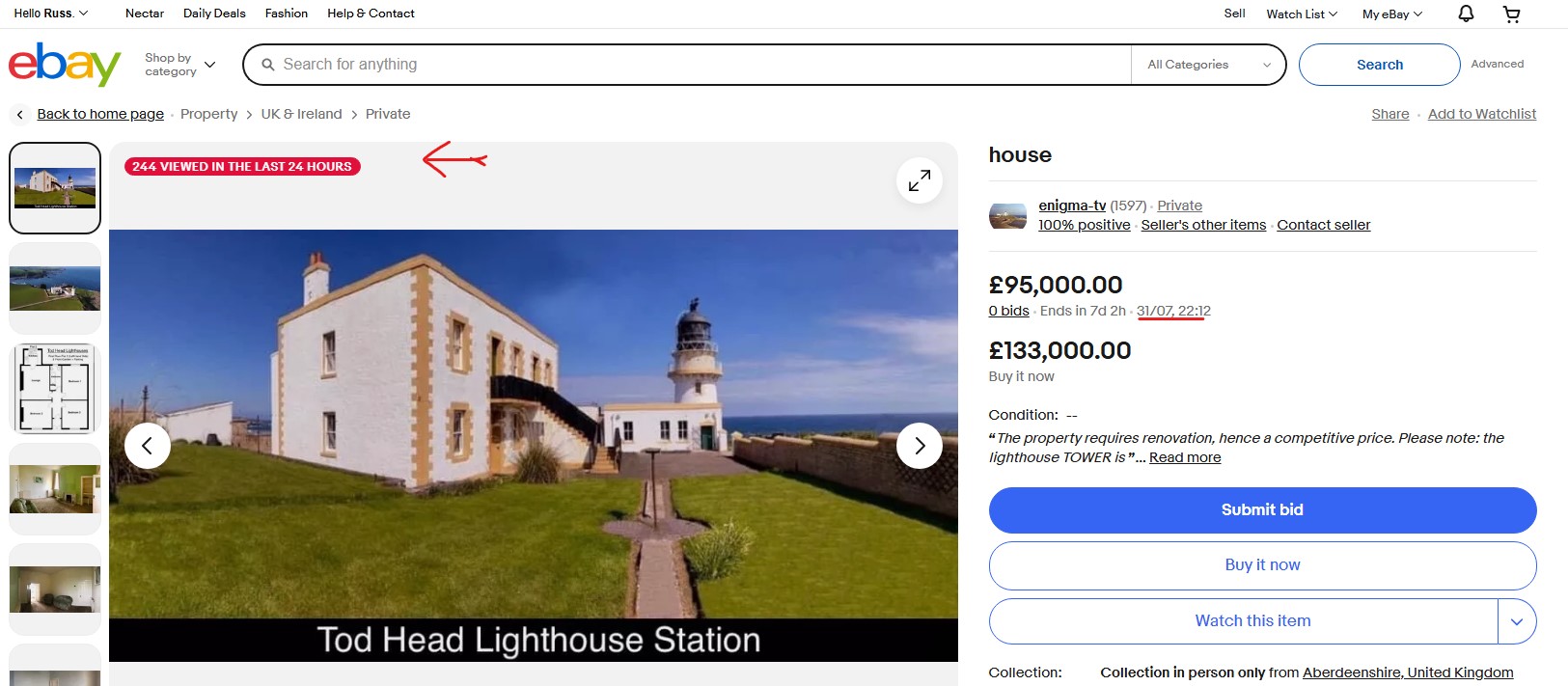
Task: Click the Buy it now button
Action: [1262, 565]
